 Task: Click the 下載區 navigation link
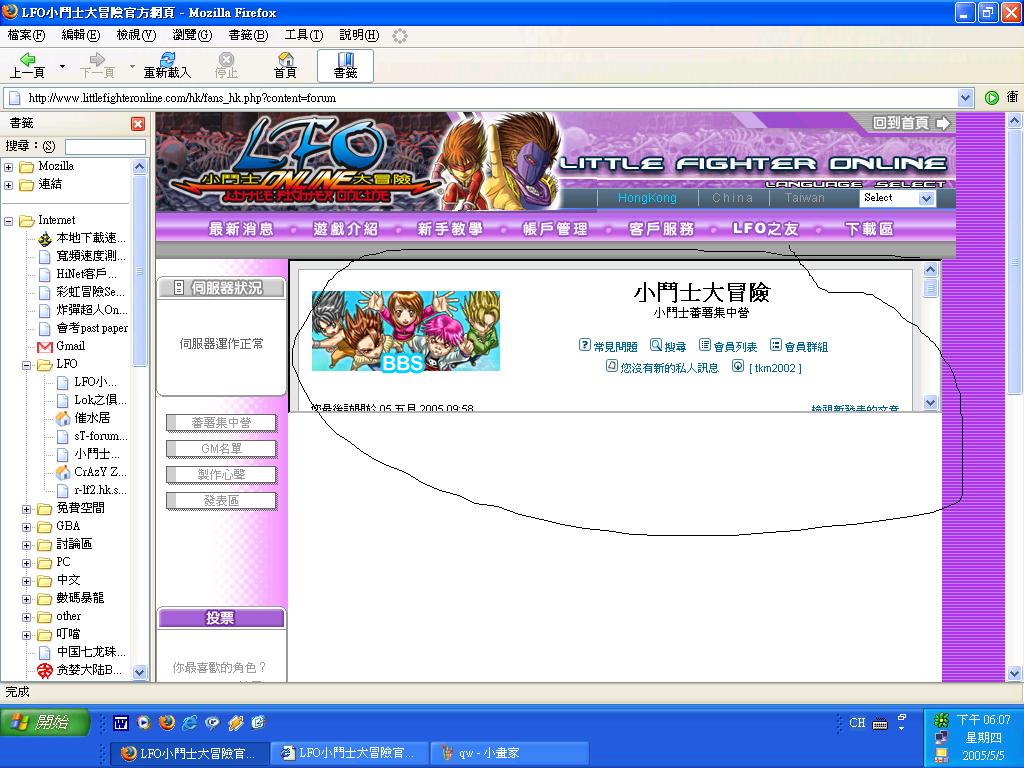[868, 229]
